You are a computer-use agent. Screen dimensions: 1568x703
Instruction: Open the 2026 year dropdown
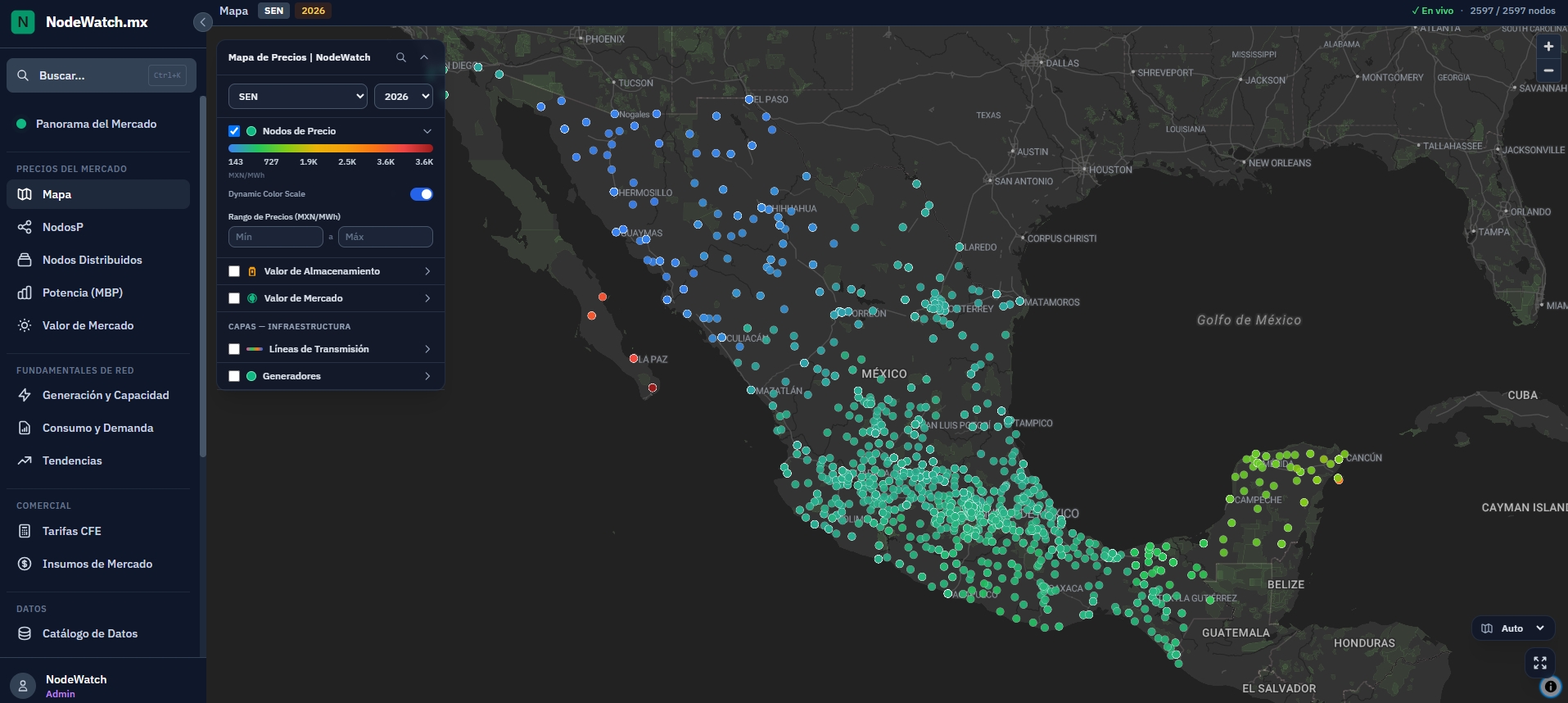(404, 96)
